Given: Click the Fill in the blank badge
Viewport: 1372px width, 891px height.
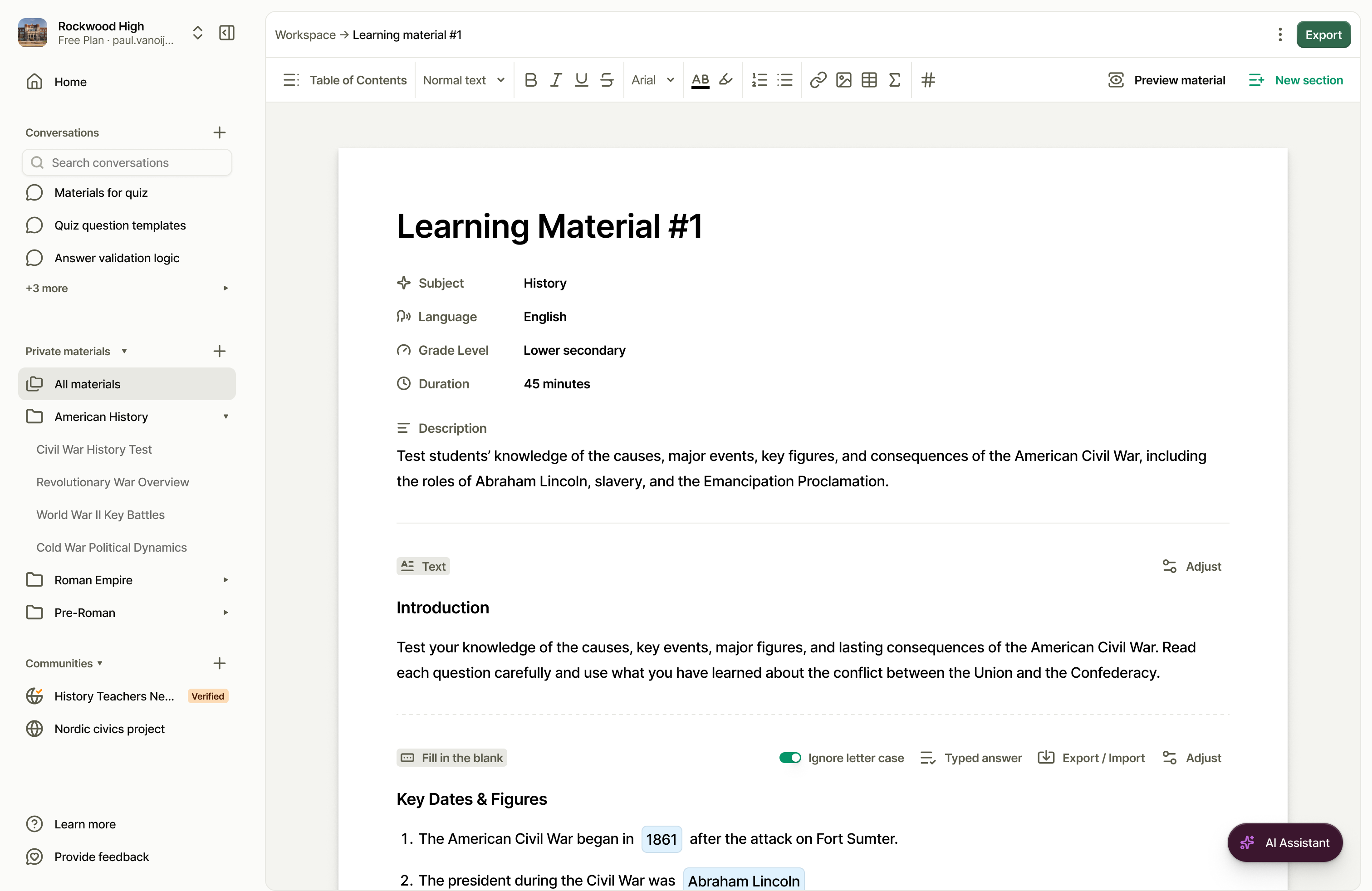Looking at the screenshot, I should click(x=451, y=758).
